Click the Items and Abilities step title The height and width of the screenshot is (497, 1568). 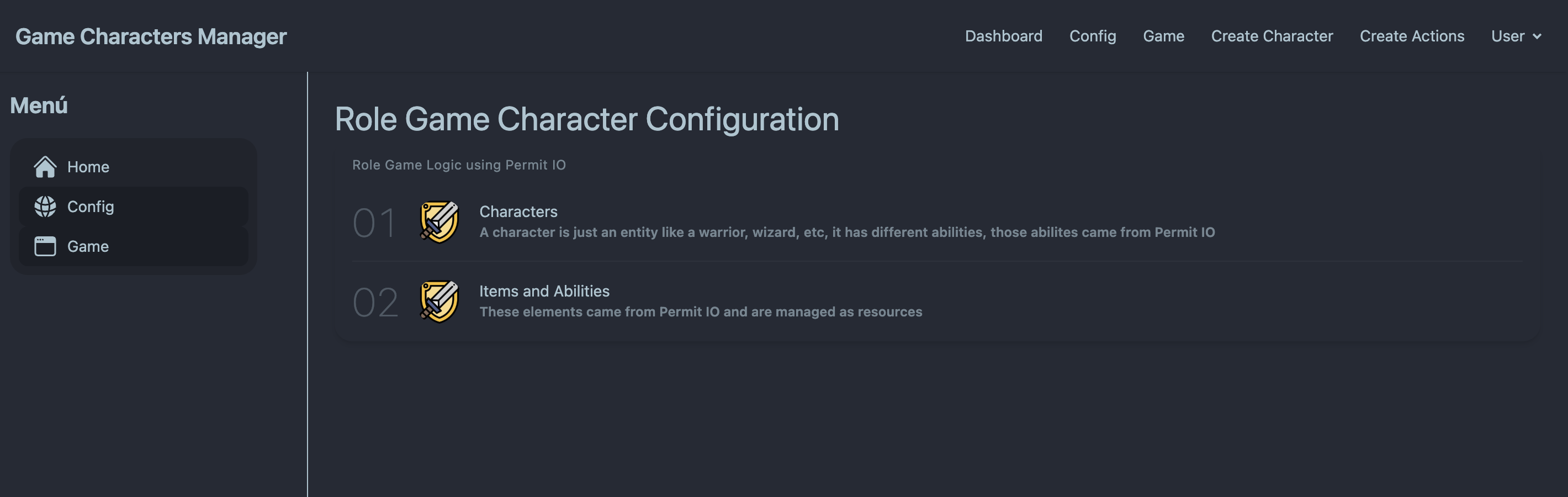point(544,291)
